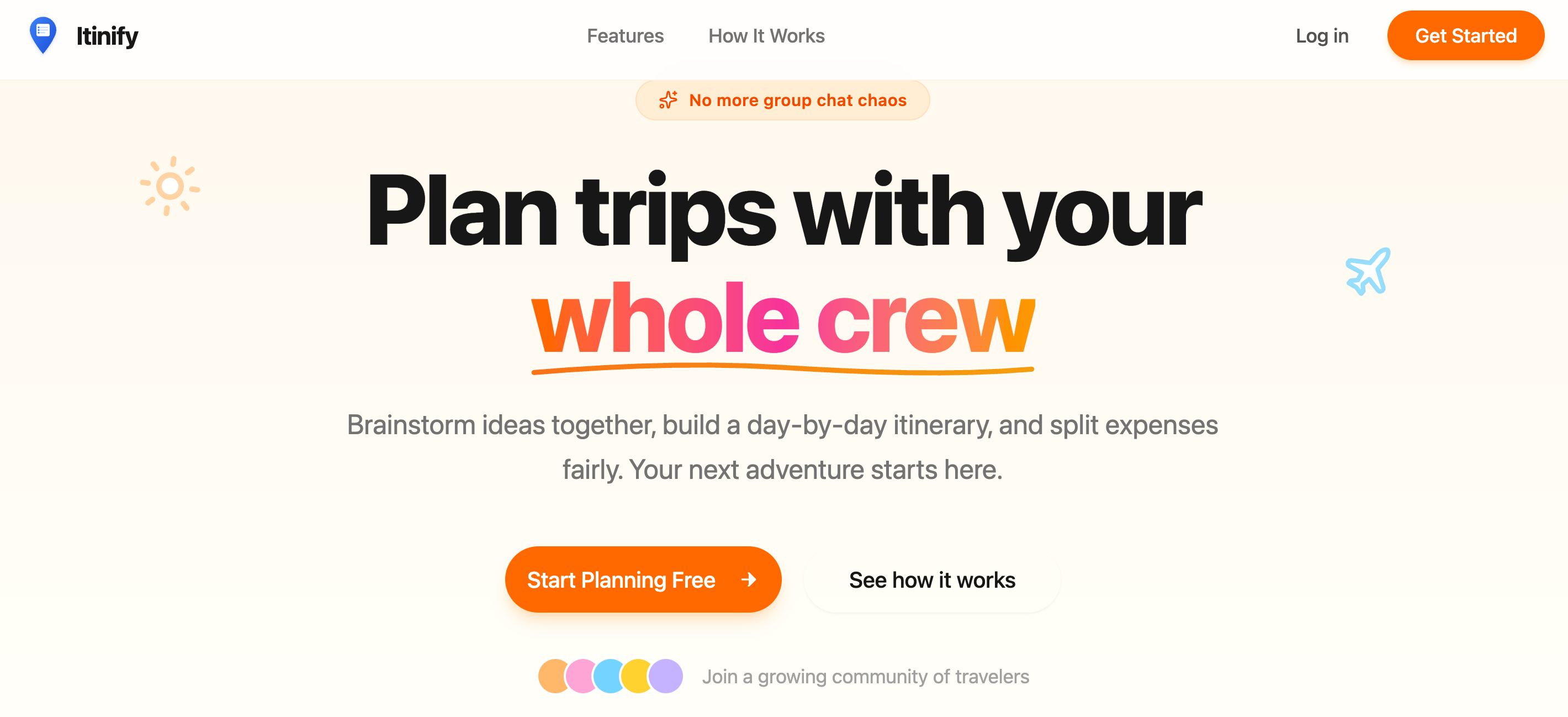This screenshot has width=1568, height=717.
Task: Click the decorative sun icon
Action: coord(170,186)
